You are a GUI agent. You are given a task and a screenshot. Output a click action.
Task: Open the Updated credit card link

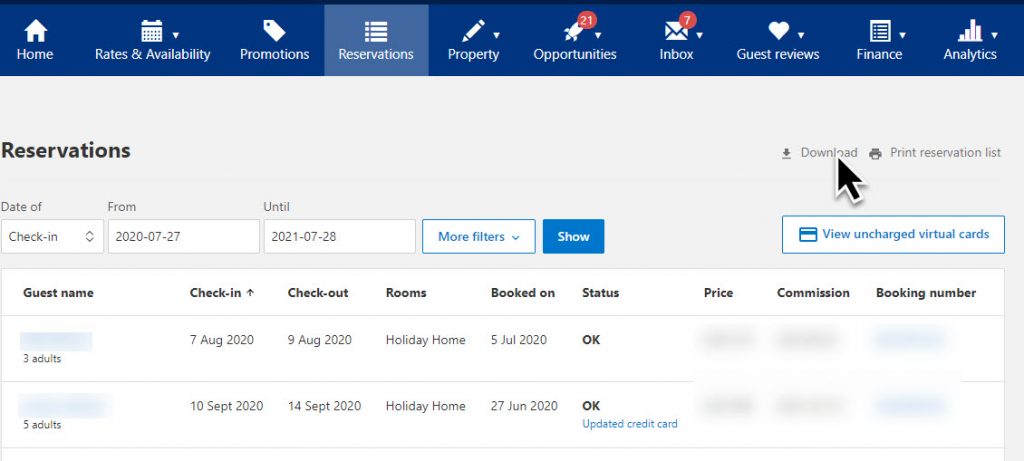click(x=630, y=424)
